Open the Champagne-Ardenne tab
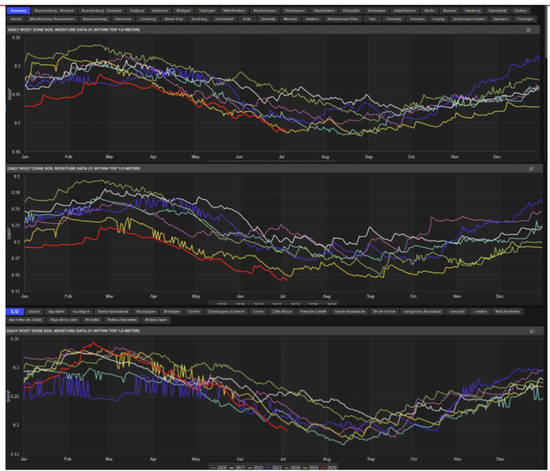550x471 pixels. (226, 311)
